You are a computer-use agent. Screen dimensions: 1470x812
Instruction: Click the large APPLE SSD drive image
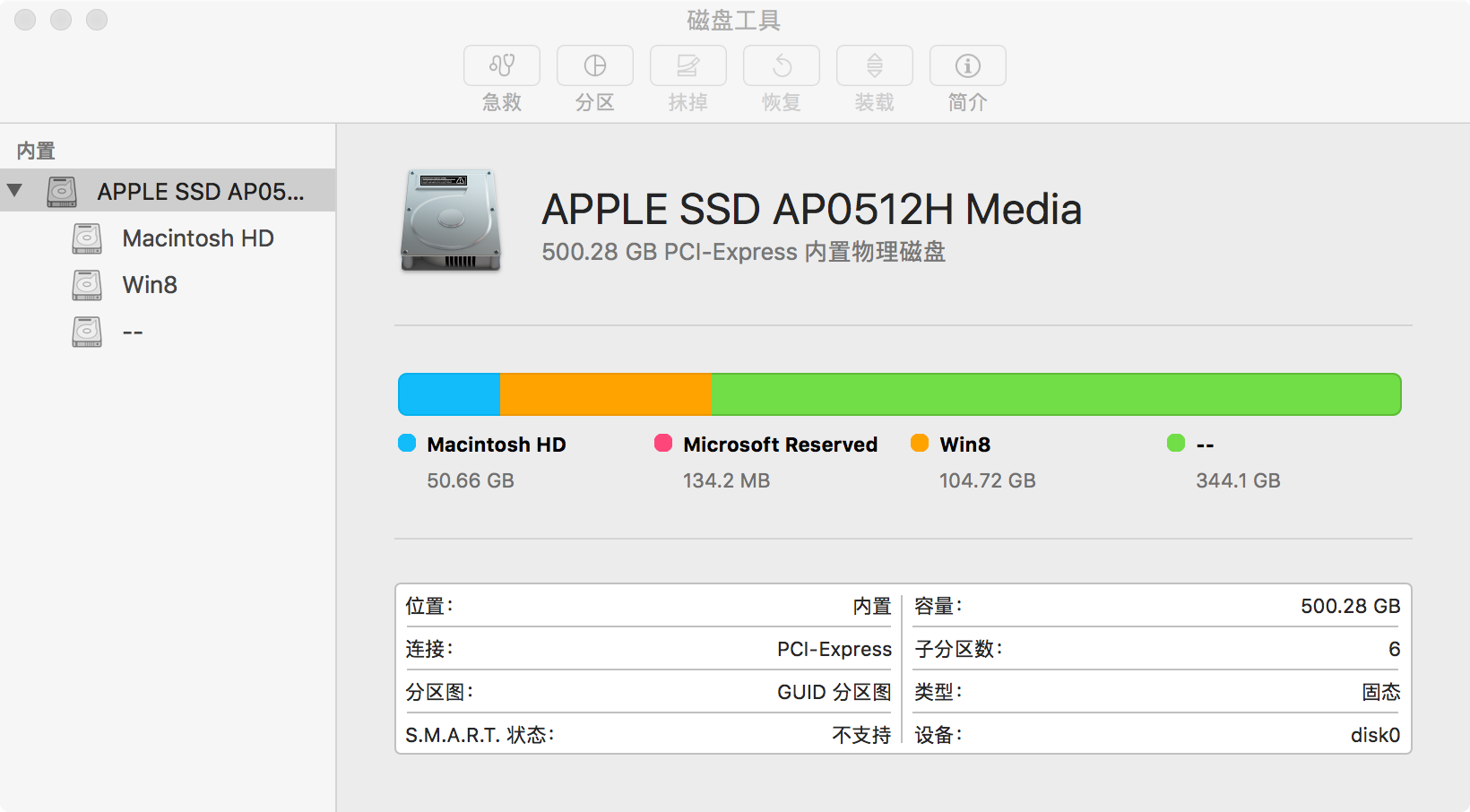(450, 220)
